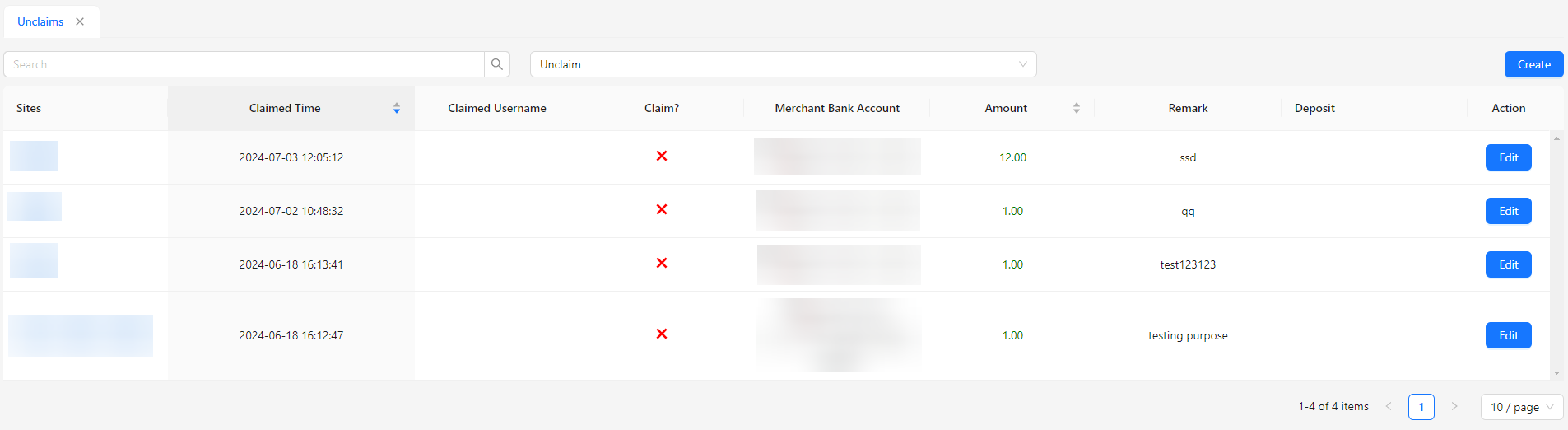Image resolution: width=1568 pixels, height=430 pixels.
Task: Sort by Claimed Time column arrows
Action: 396,108
